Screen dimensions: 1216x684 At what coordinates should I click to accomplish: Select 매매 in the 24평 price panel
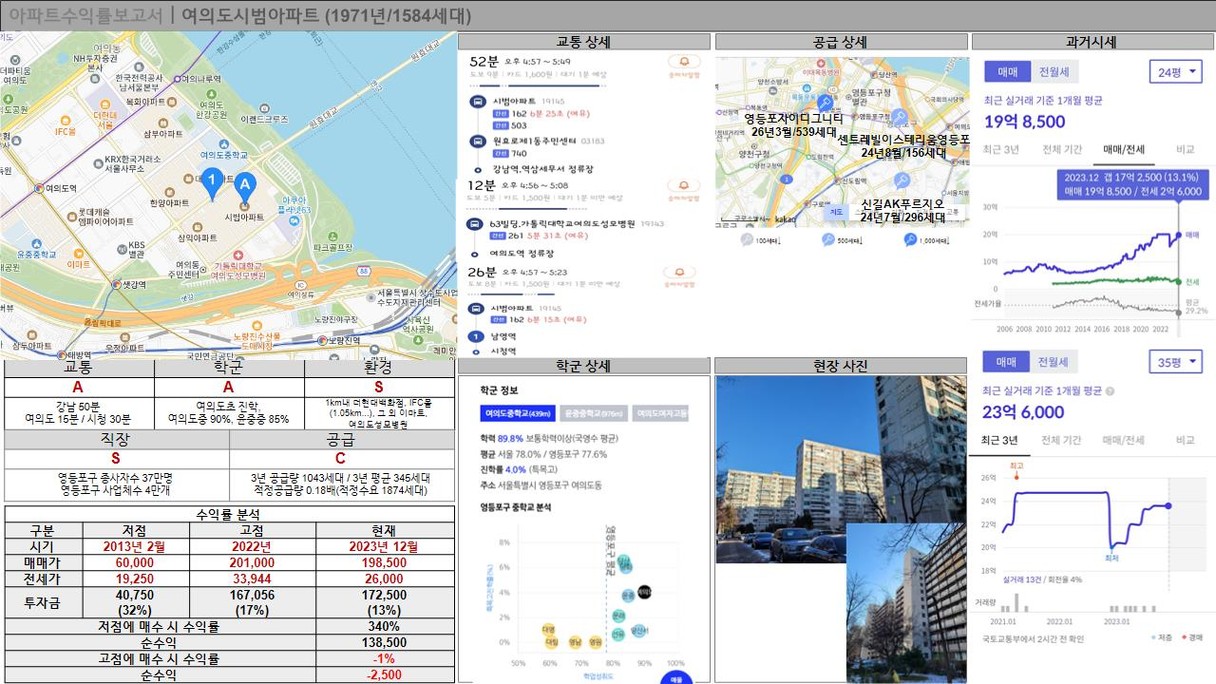[1007, 72]
